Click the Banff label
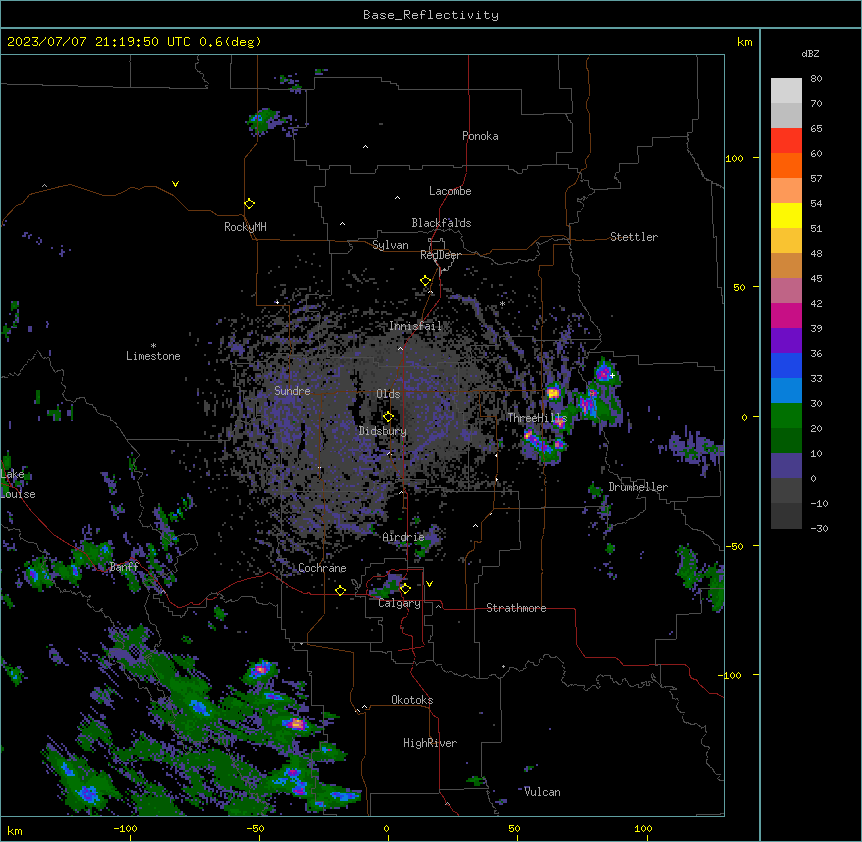862x842 pixels. pyautogui.click(x=124, y=567)
